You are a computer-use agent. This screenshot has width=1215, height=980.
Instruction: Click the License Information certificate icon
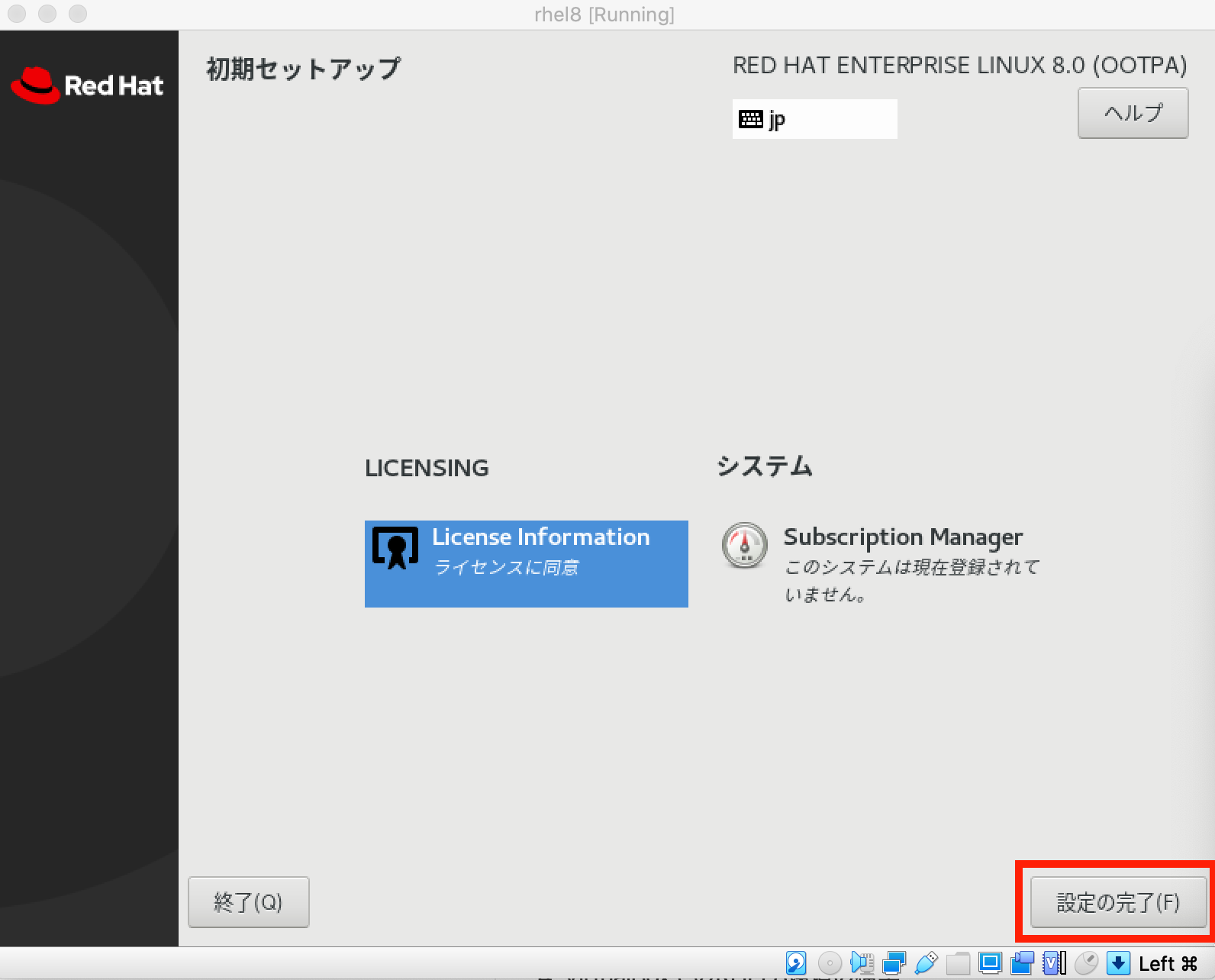pos(395,547)
